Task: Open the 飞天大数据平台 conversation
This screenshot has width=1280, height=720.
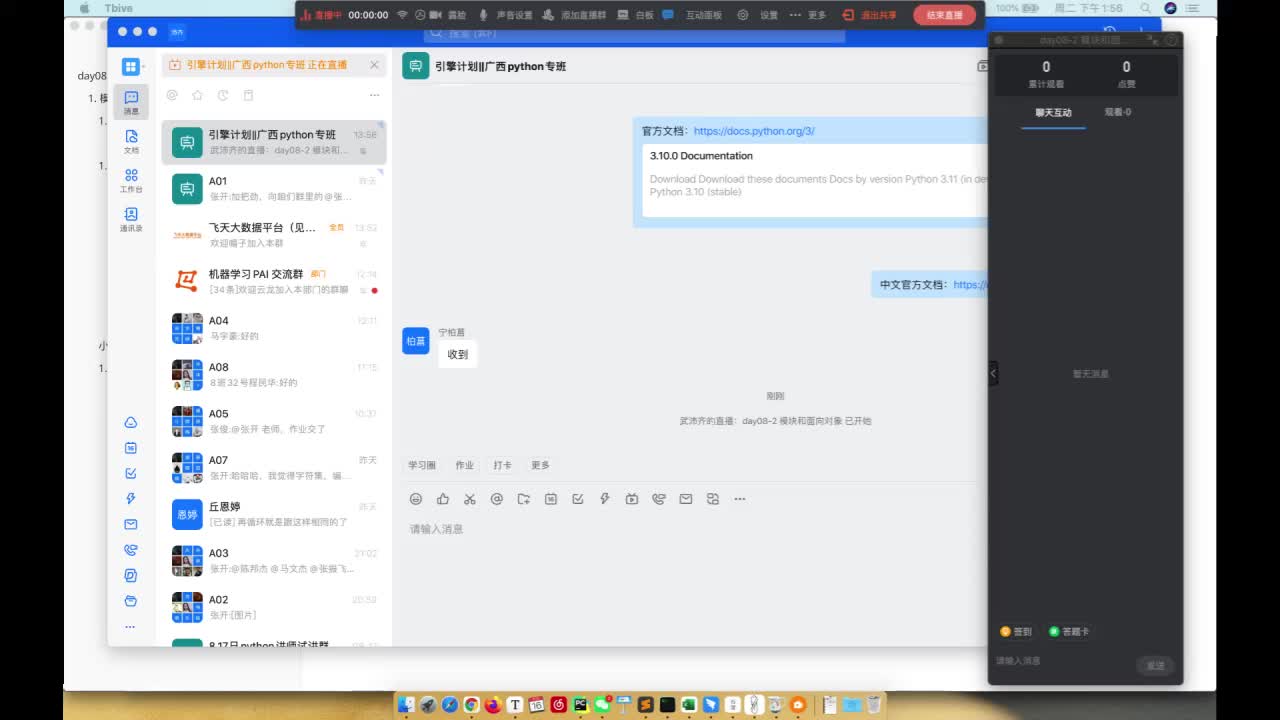Action: 274,235
